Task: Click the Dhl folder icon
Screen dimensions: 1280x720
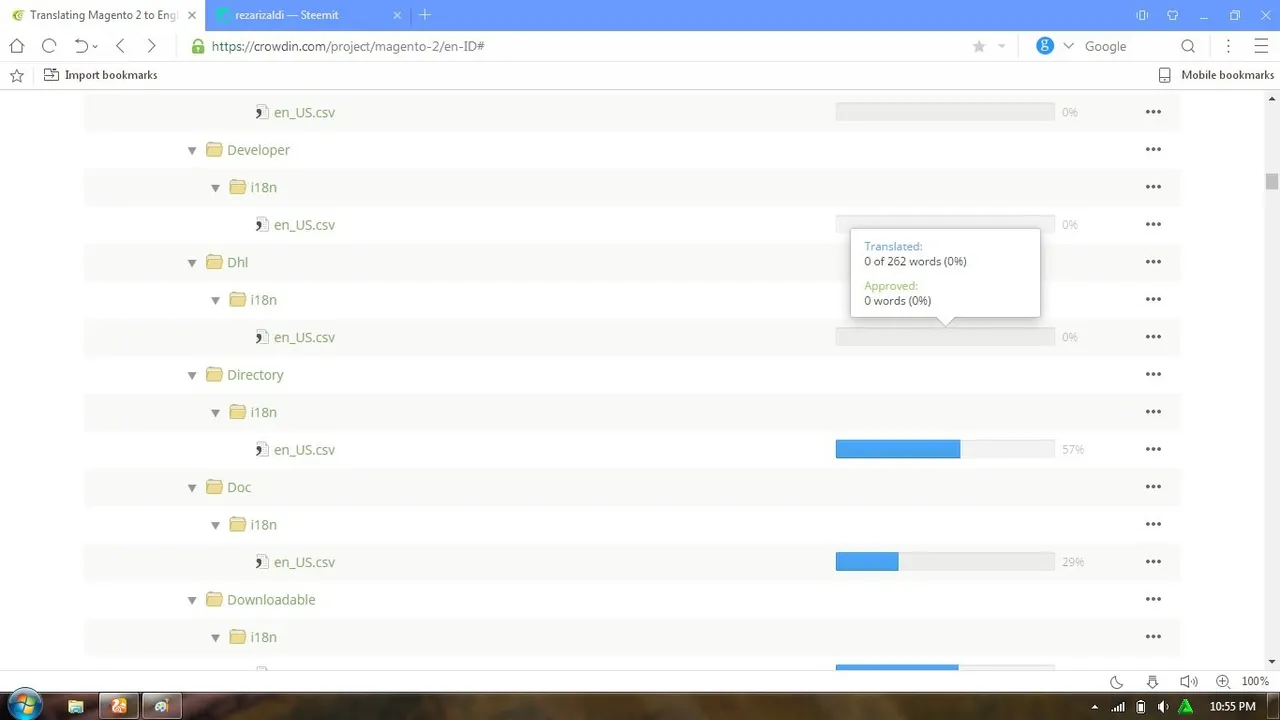Action: pyautogui.click(x=214, y=262)
